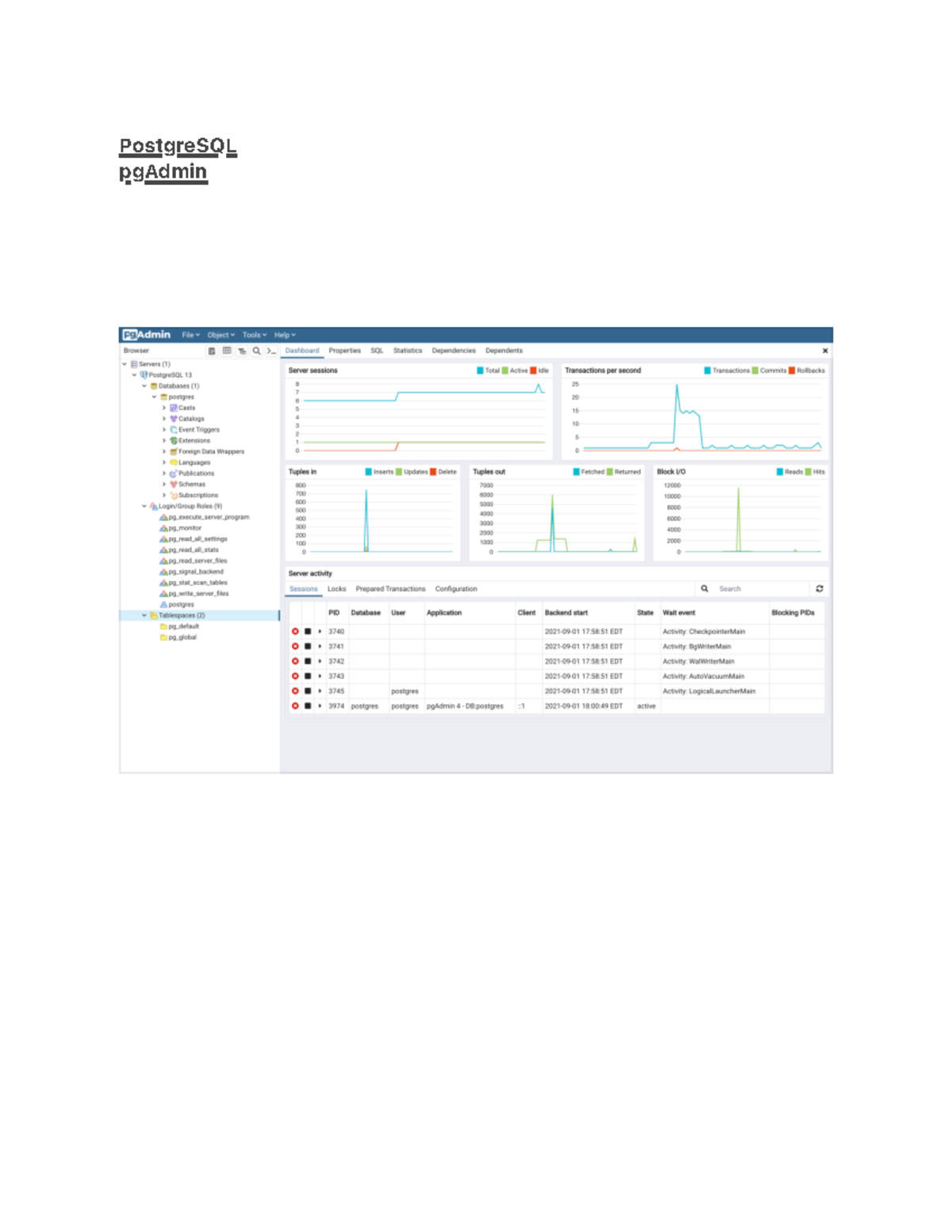The height and width of the screenshot is (1232, 952).
Task: Open the Locks tab in Server activity
Action: pyautogui.click(x=336, y=589)
